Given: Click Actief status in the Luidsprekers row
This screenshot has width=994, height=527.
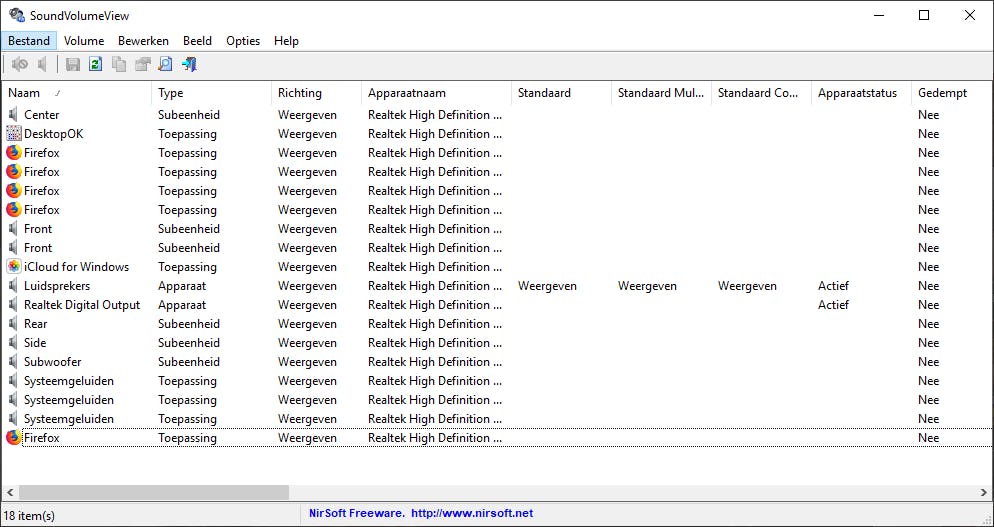Looking at the screenshot, I should pos(833,286).
